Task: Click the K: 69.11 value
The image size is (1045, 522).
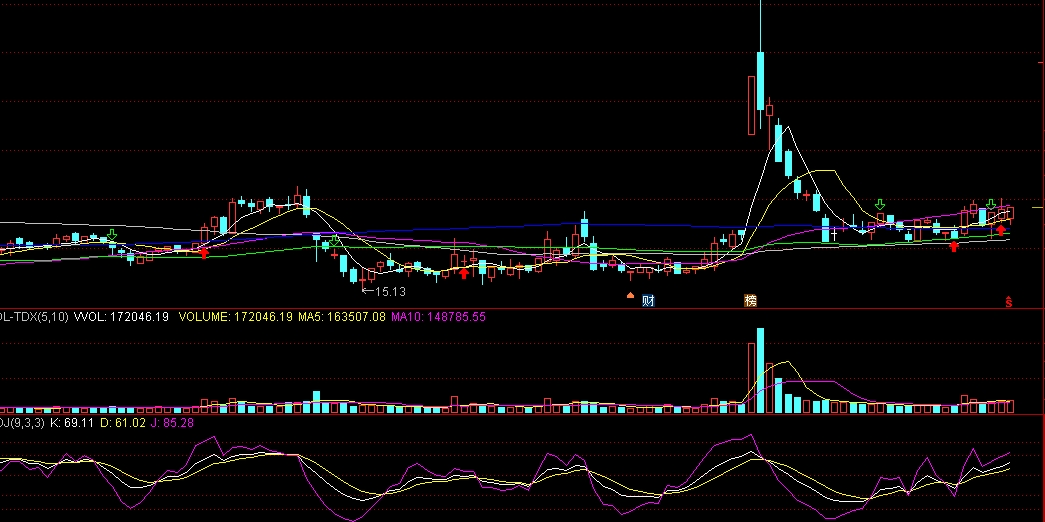Action: coord(72,423)
